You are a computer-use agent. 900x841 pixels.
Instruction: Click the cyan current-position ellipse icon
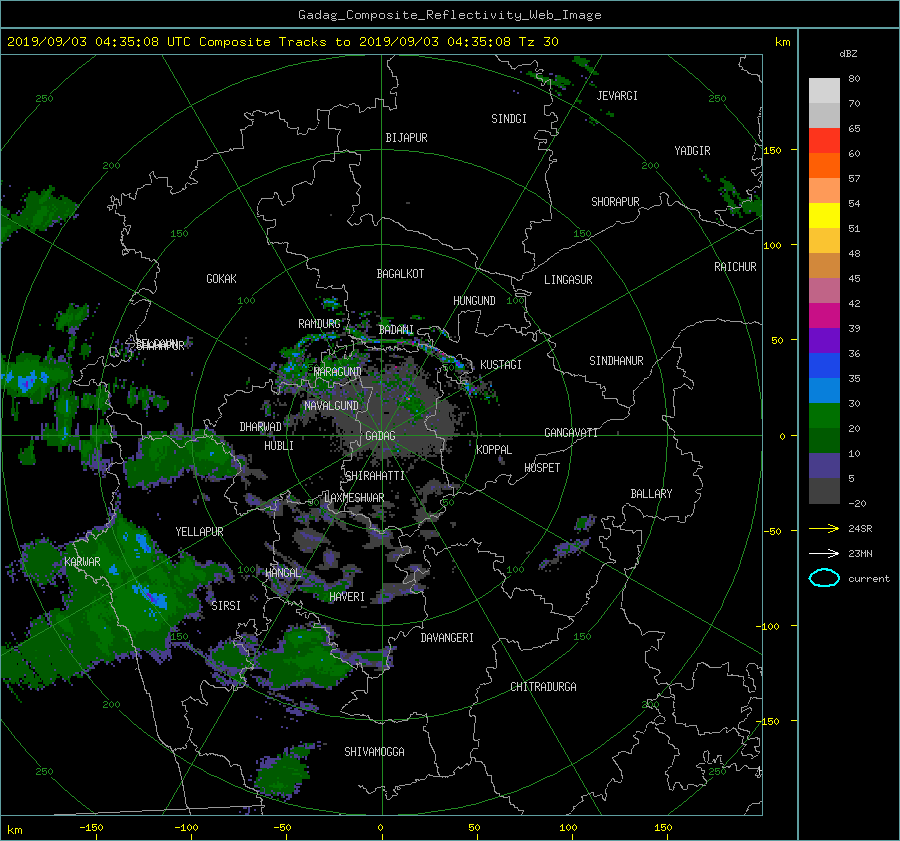(824, 578)
